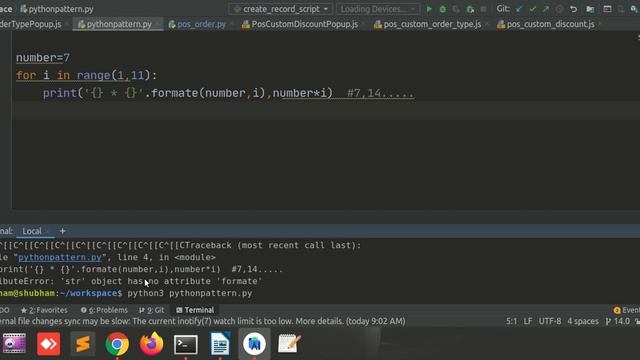Open the Loading Devices dropdown
This screenshot has height=360, width=640.
377,9
